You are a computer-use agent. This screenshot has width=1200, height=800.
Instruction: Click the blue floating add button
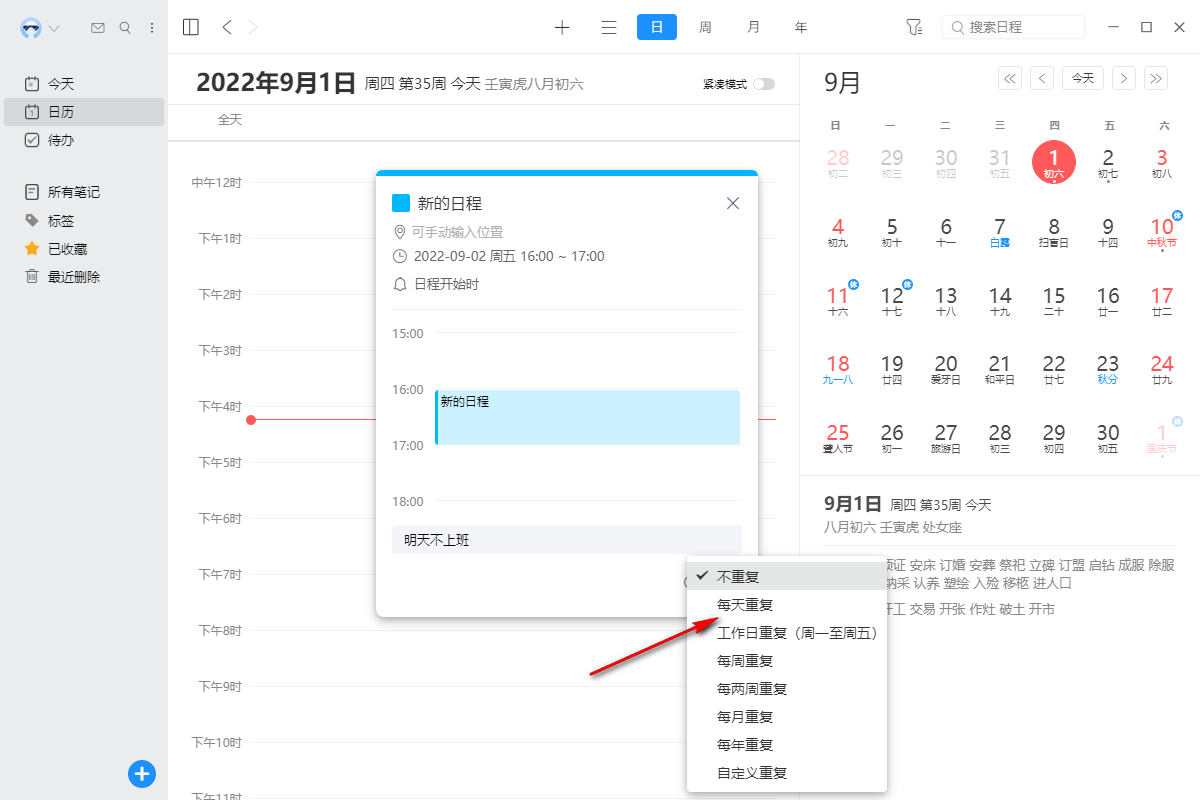[142, 773]
